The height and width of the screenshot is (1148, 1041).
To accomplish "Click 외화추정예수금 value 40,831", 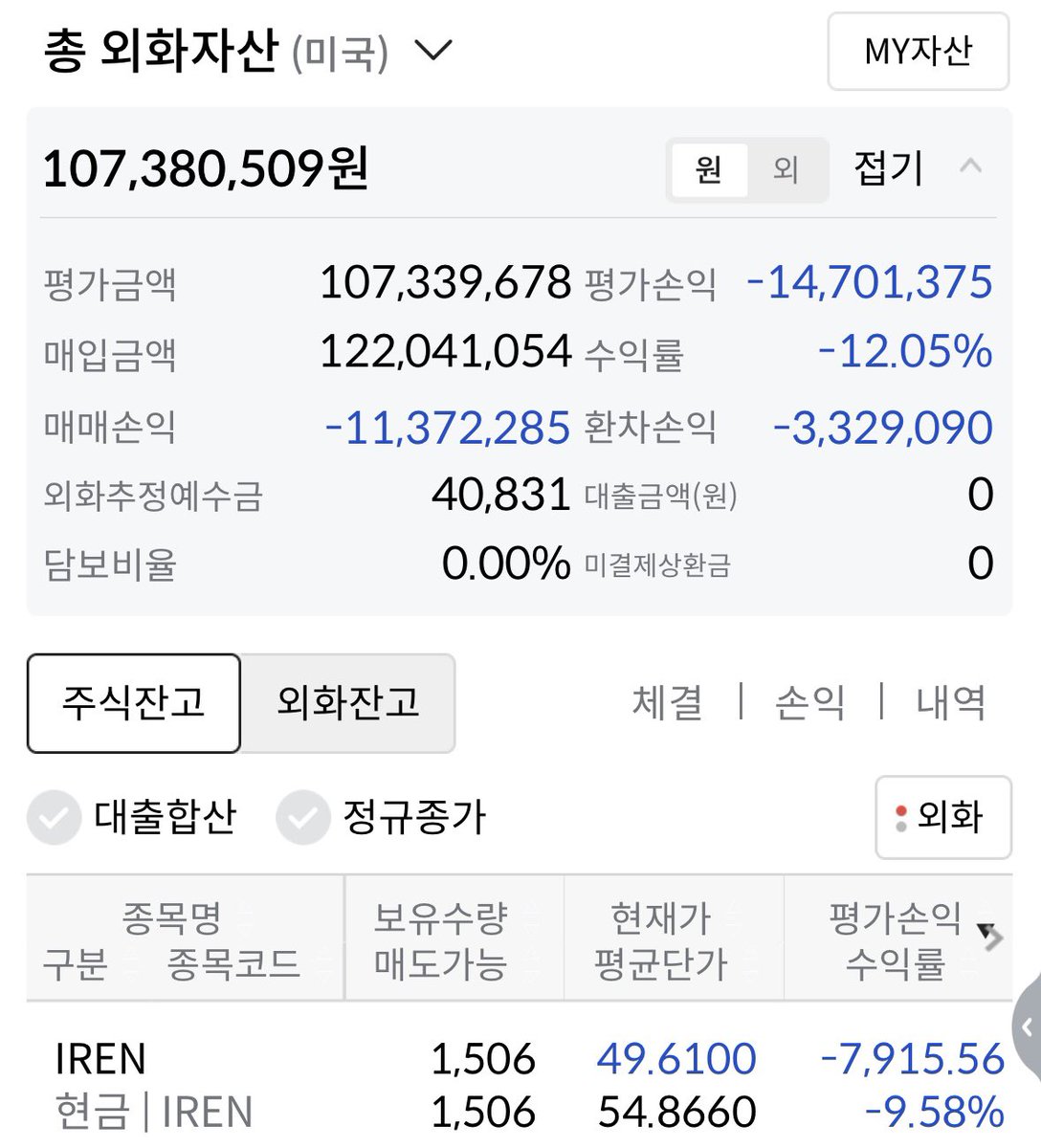I will [501, 495].
